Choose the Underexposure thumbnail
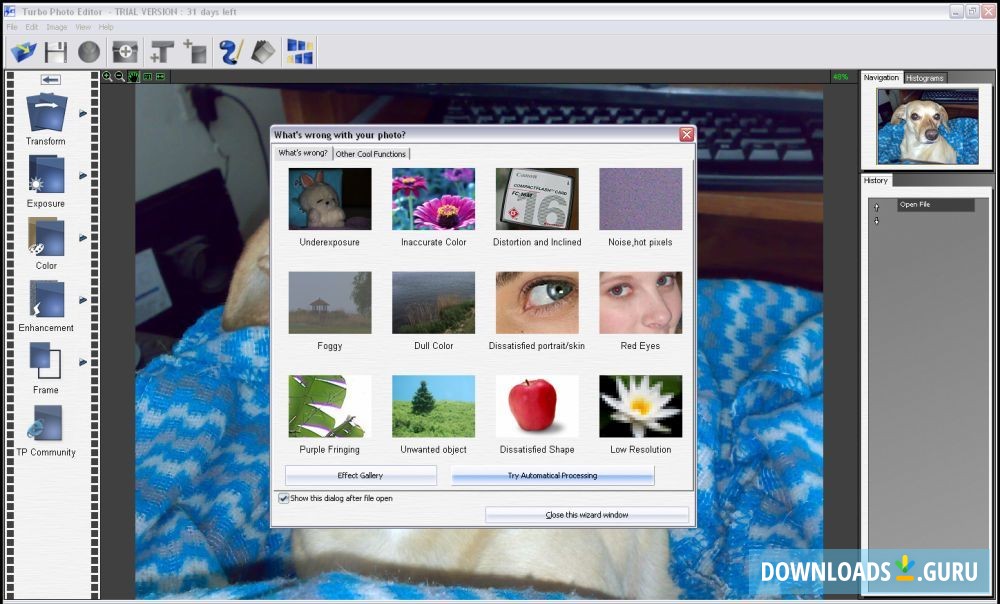Image resolution: width=1000 pixels, height=604 pixels. click(x=330, y=199)
